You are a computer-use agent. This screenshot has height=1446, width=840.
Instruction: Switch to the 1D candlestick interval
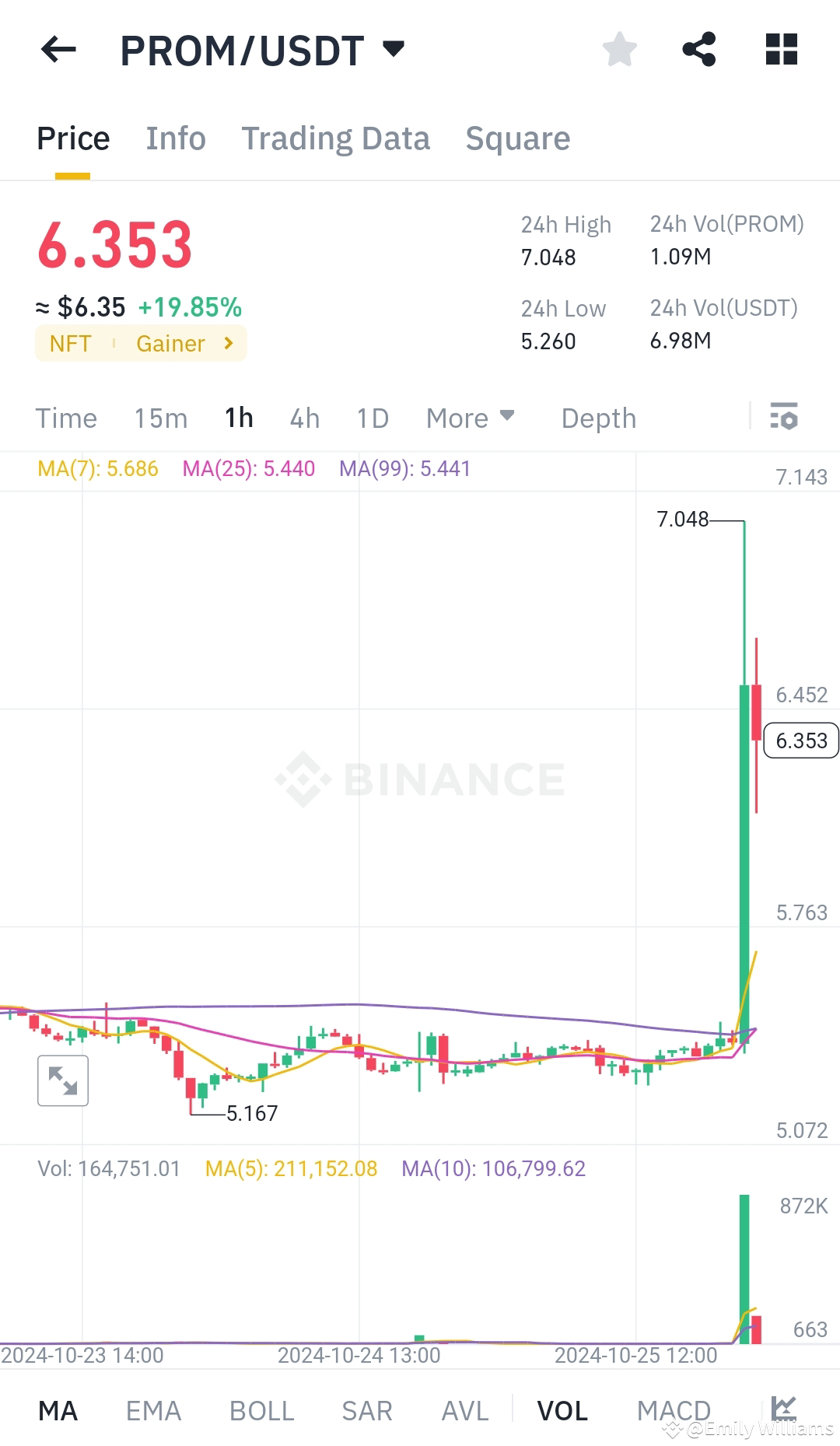372,418
